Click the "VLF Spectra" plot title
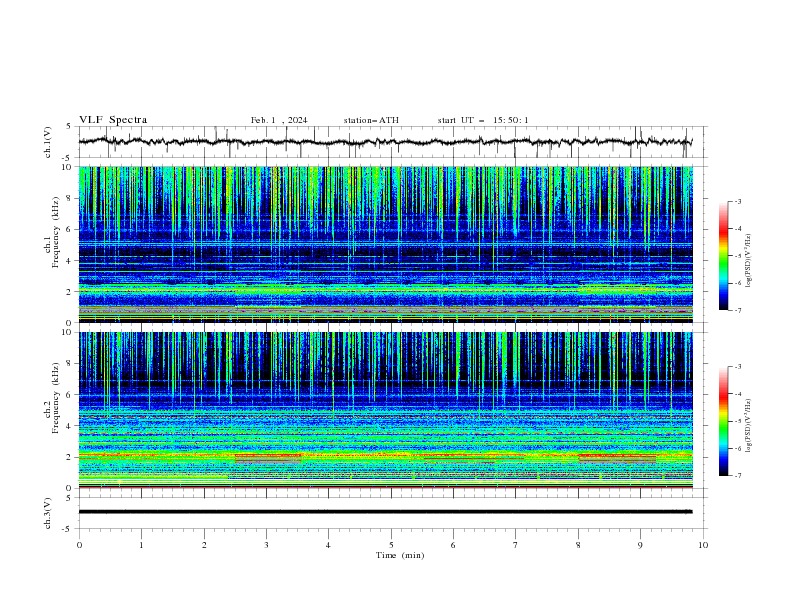Viewport: 792px width, 612px height. (113, 120)
